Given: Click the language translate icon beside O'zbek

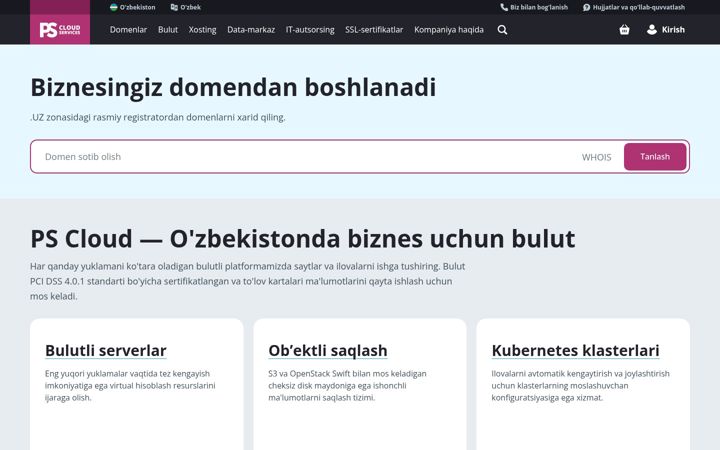Looking at the screenshot, I should click(174, 7).
